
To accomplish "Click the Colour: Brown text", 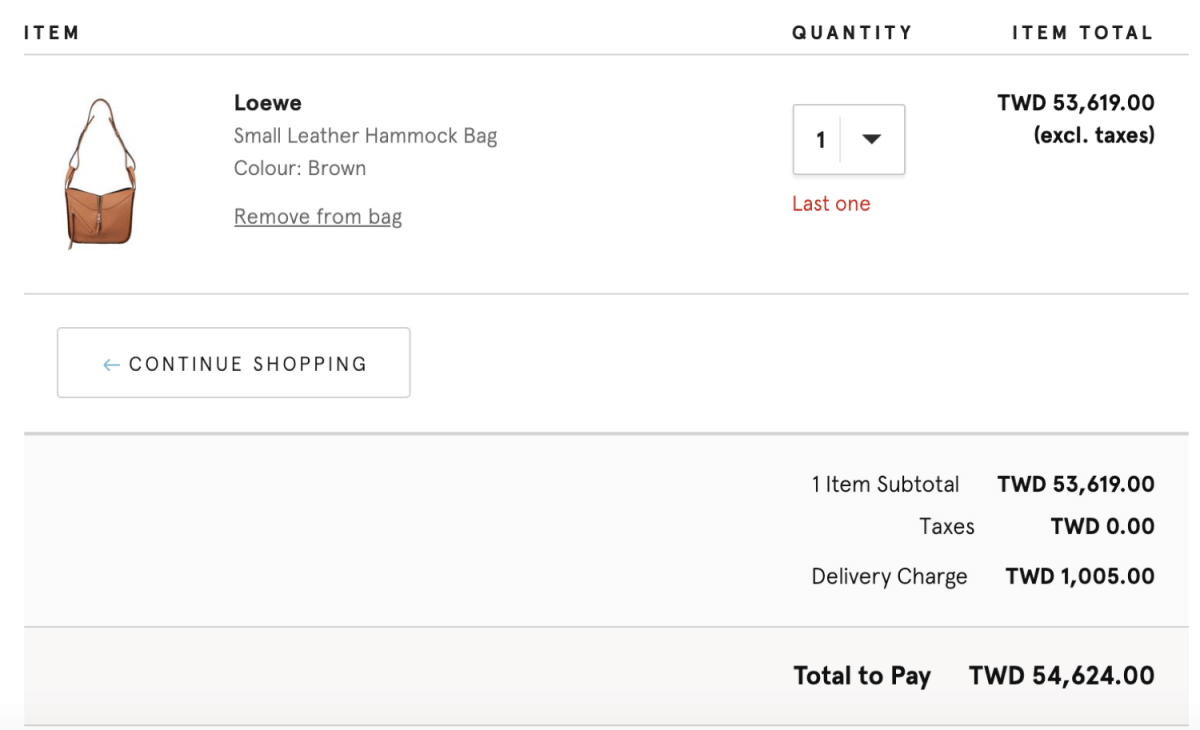I will [300, 168].
